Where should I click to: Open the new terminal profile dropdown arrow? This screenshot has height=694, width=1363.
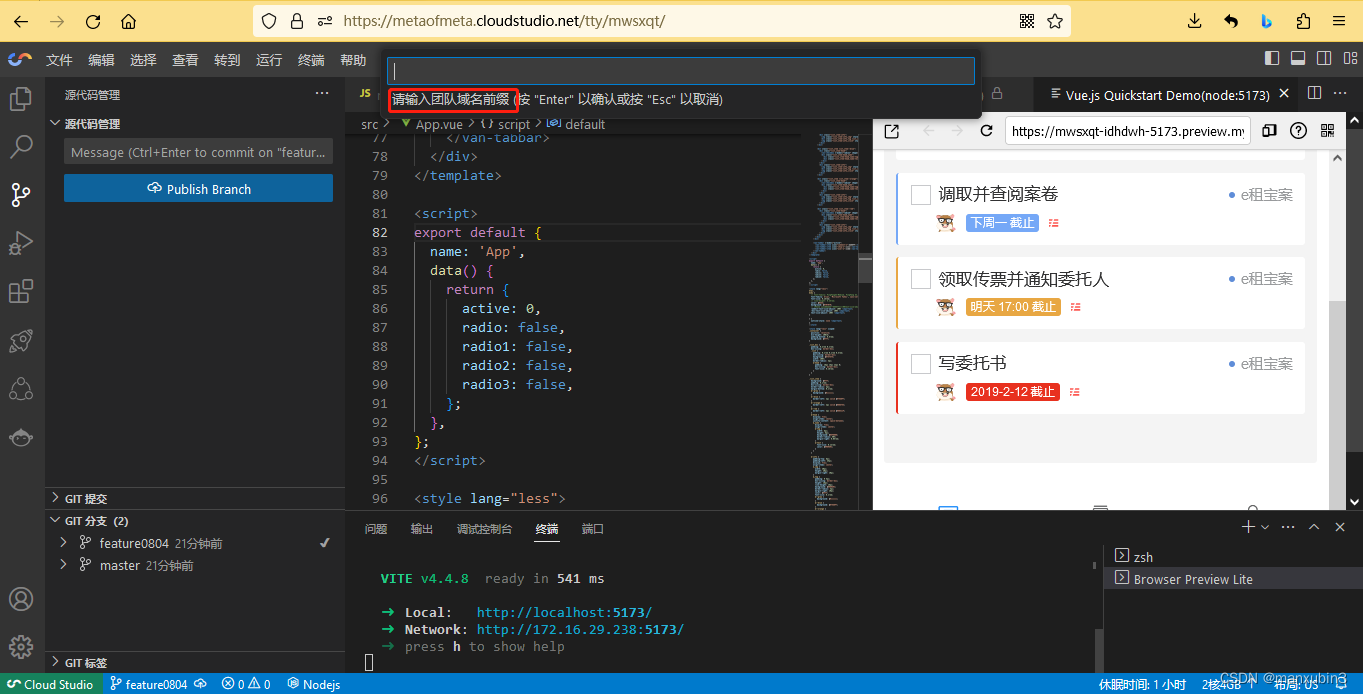point(1265,527)
